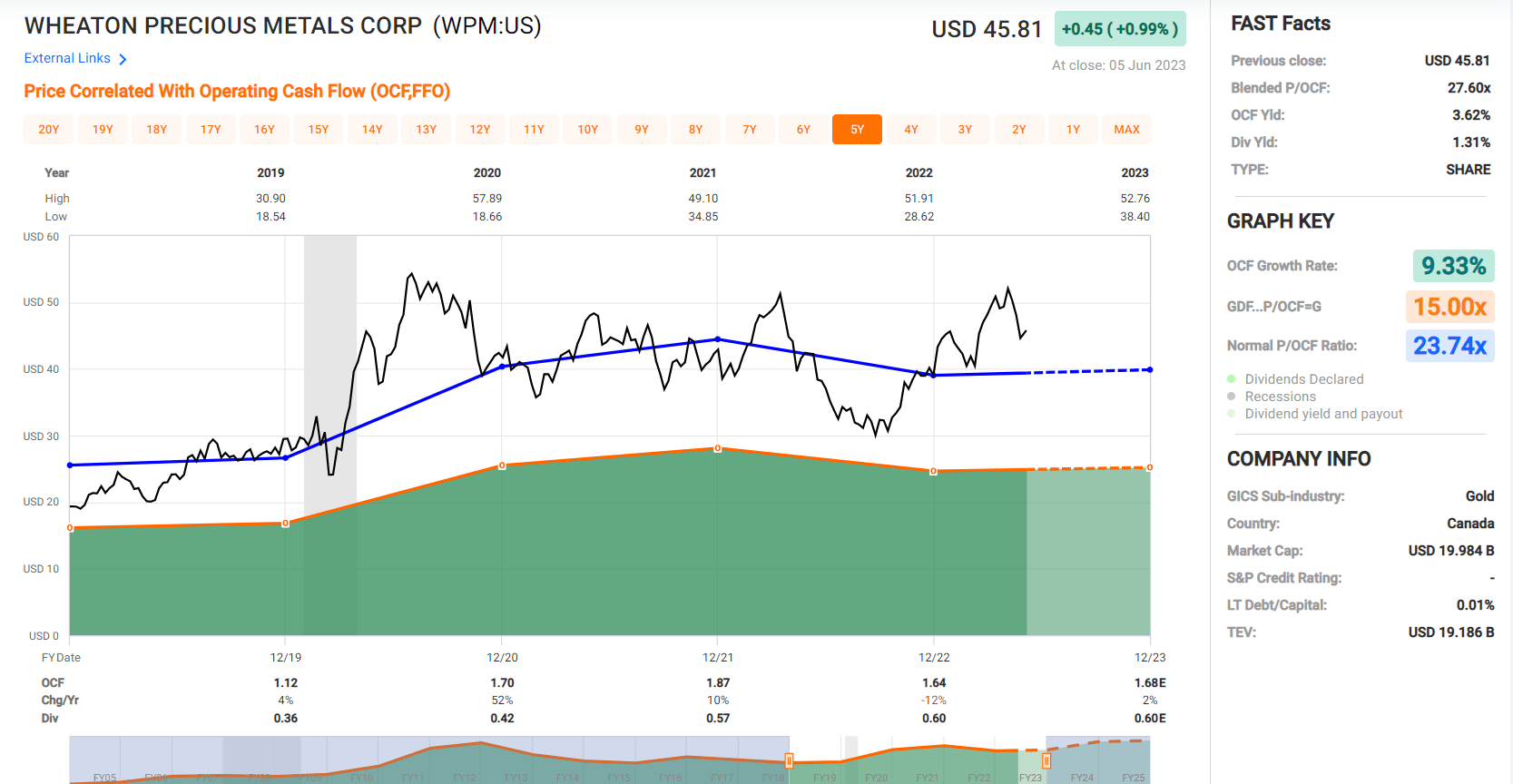Image resolution: width=1513 pixels, height=784 pixels.
Task: Click the FY19 label in mini overview chart
Action: point(824,778)
